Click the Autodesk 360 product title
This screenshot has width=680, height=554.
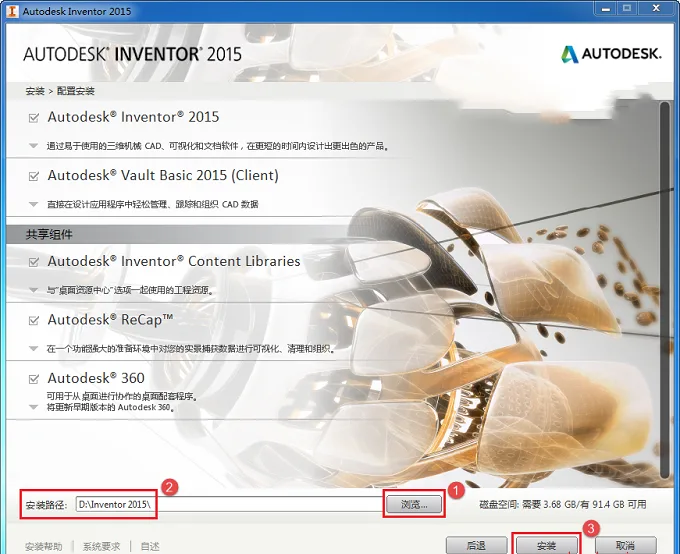coord(96,378)
